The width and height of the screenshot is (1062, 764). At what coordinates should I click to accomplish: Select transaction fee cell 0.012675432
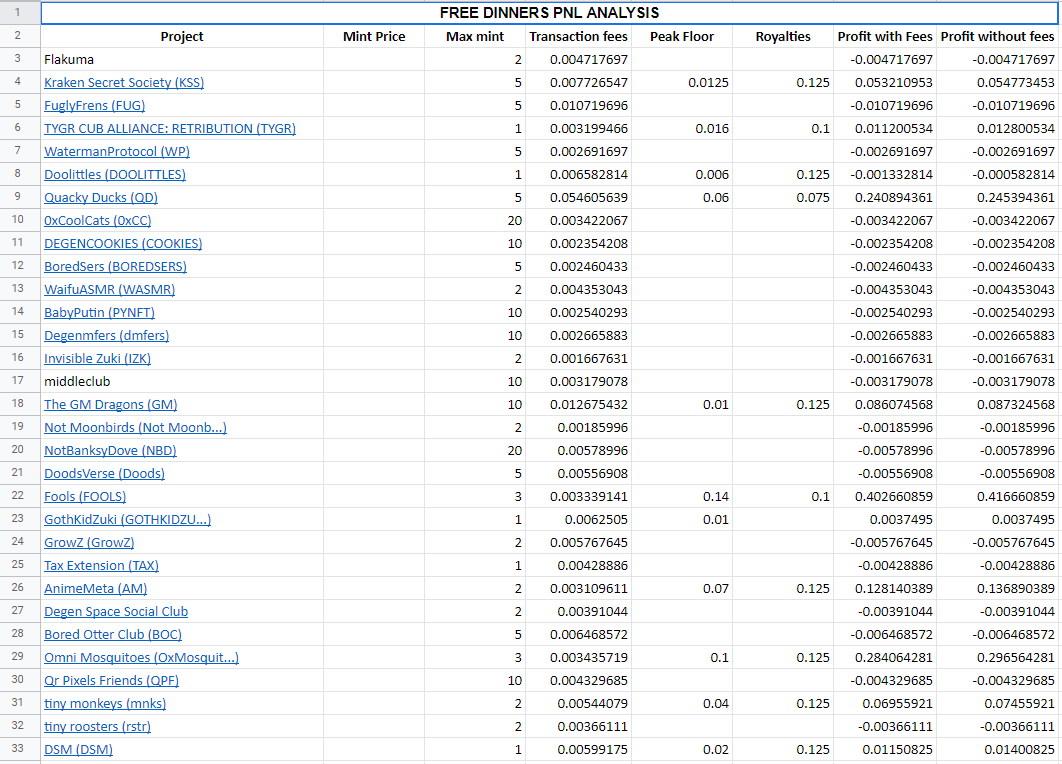coord(578,405)
